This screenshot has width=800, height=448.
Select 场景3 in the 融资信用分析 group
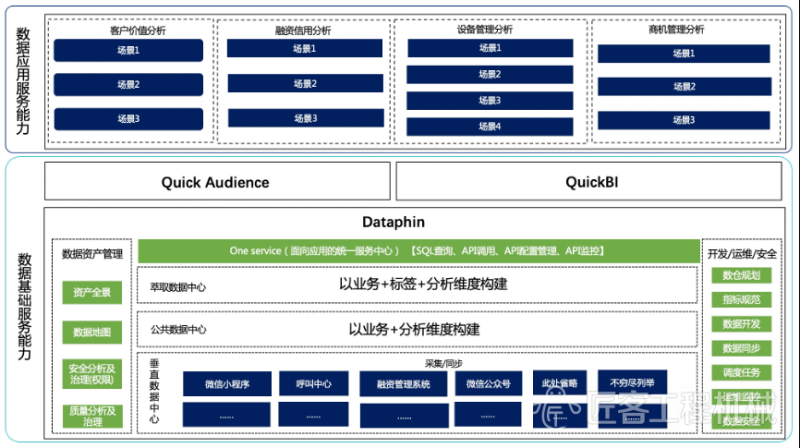[x=306, y=118]
